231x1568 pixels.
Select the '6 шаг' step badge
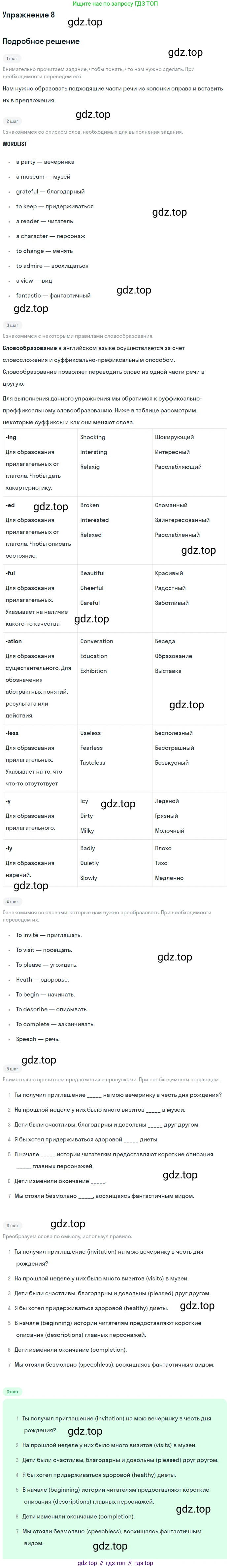[12, 1225]
